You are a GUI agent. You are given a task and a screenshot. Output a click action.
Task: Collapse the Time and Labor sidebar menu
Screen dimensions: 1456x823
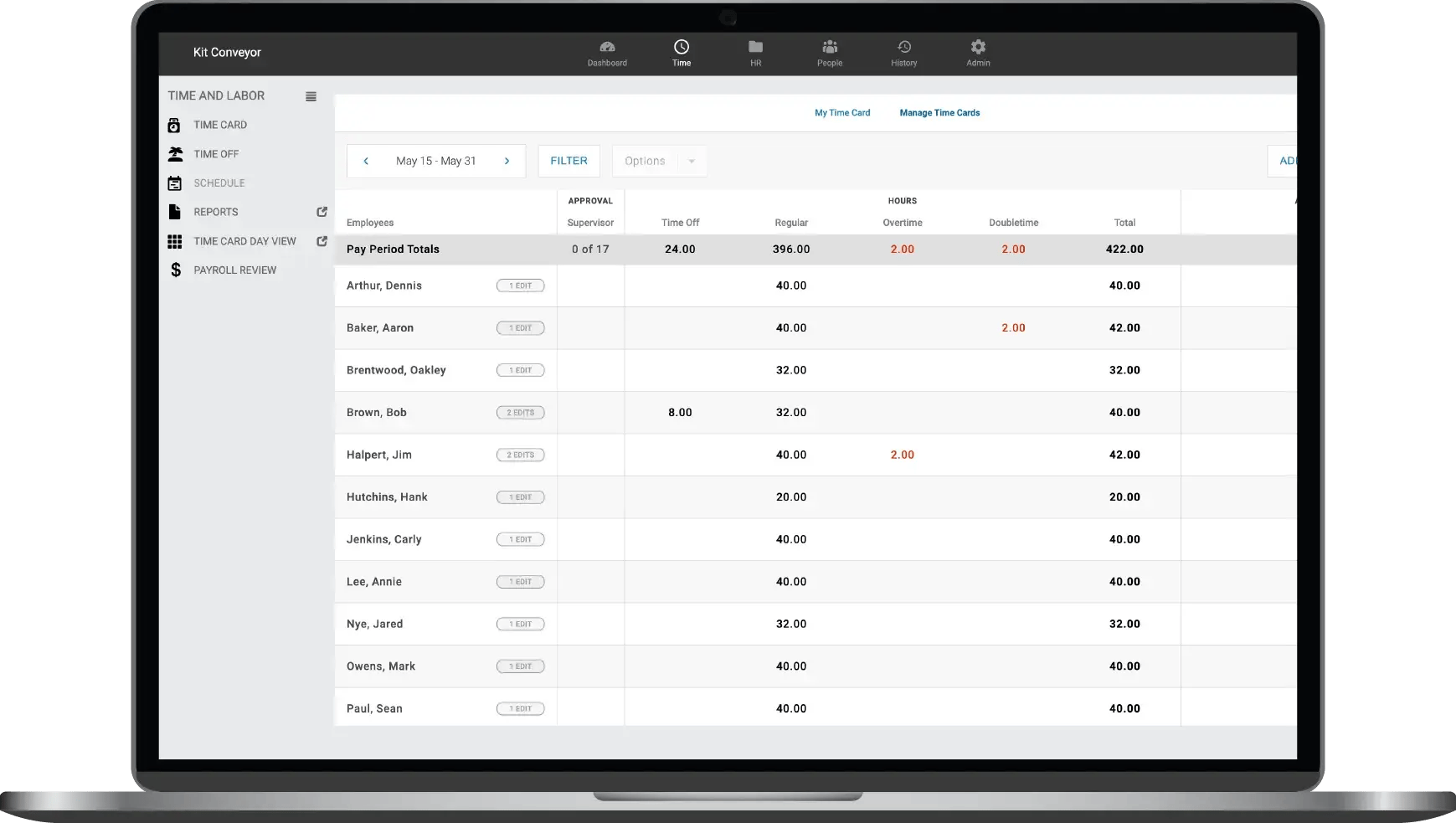311,95
